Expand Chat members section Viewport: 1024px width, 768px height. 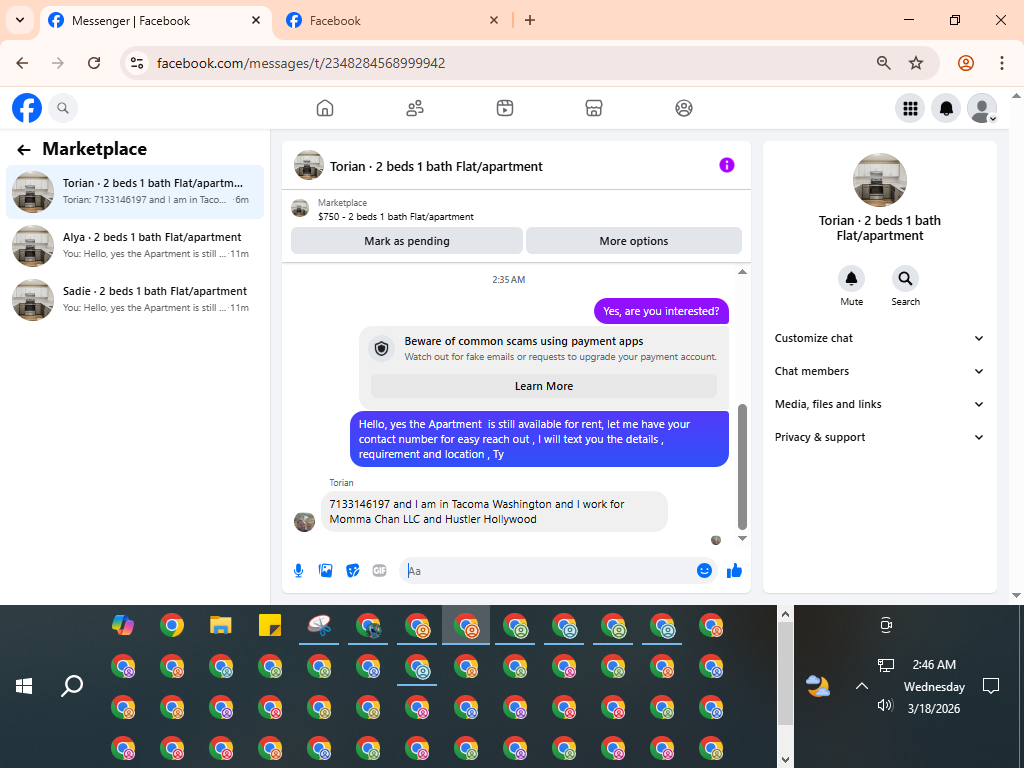[879, 371]
